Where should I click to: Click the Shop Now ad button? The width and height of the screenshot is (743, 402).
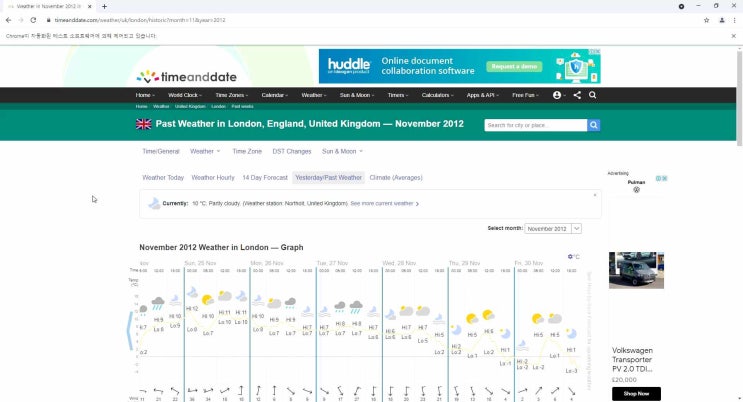coord(636,393)
